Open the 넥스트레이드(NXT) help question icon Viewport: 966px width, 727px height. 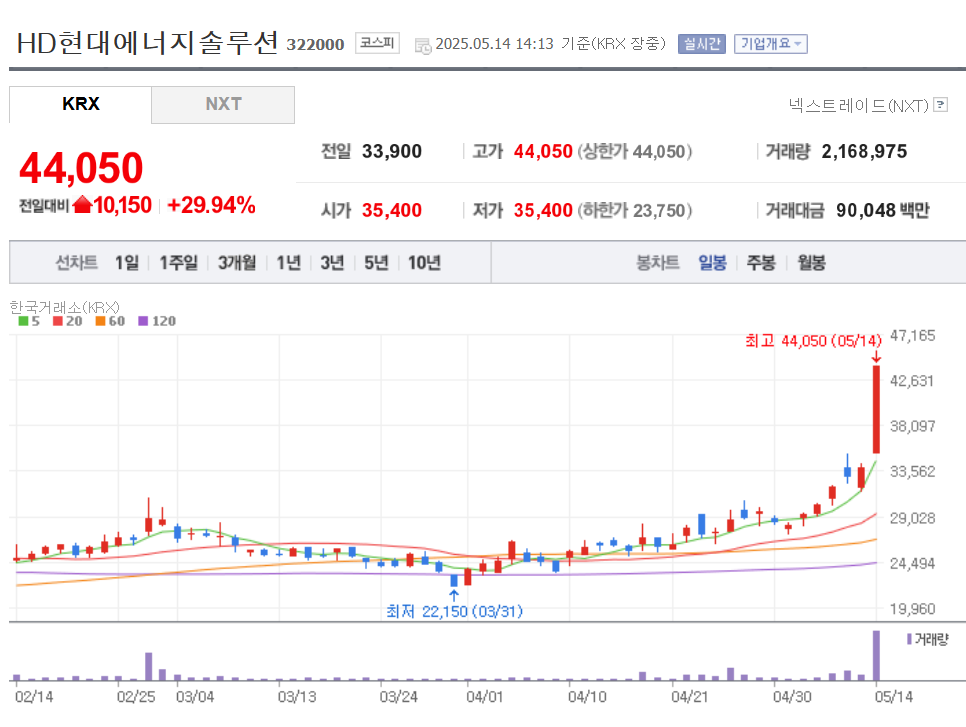click(941, 104)
